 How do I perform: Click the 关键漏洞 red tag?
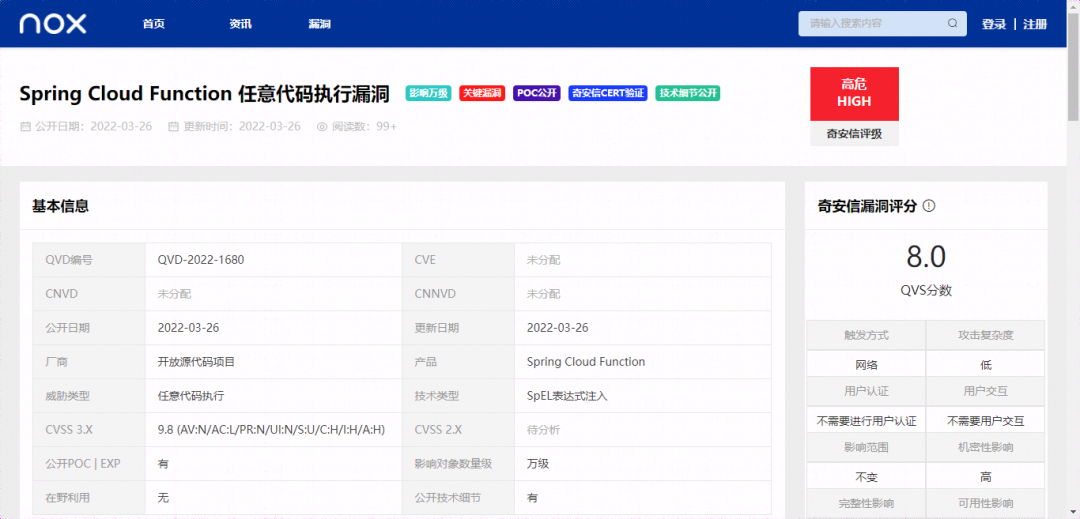[482, 93]
